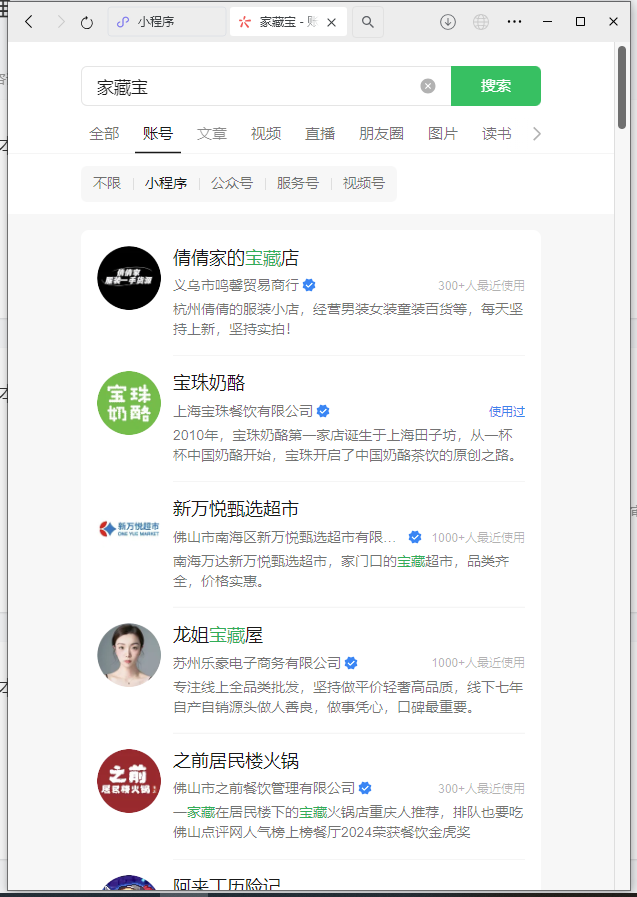Click 义乌市鸣馨贸易商行 company name
Viewport: 637px width, 897px height.
click(x=236, y=285)
